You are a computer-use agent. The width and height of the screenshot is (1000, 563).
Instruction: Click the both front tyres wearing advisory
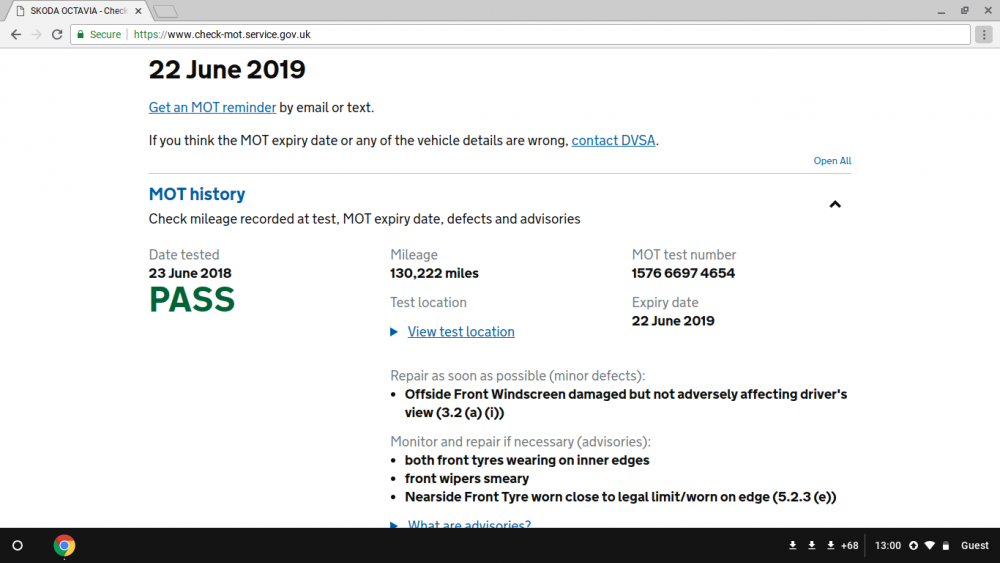tap(527, 460)
